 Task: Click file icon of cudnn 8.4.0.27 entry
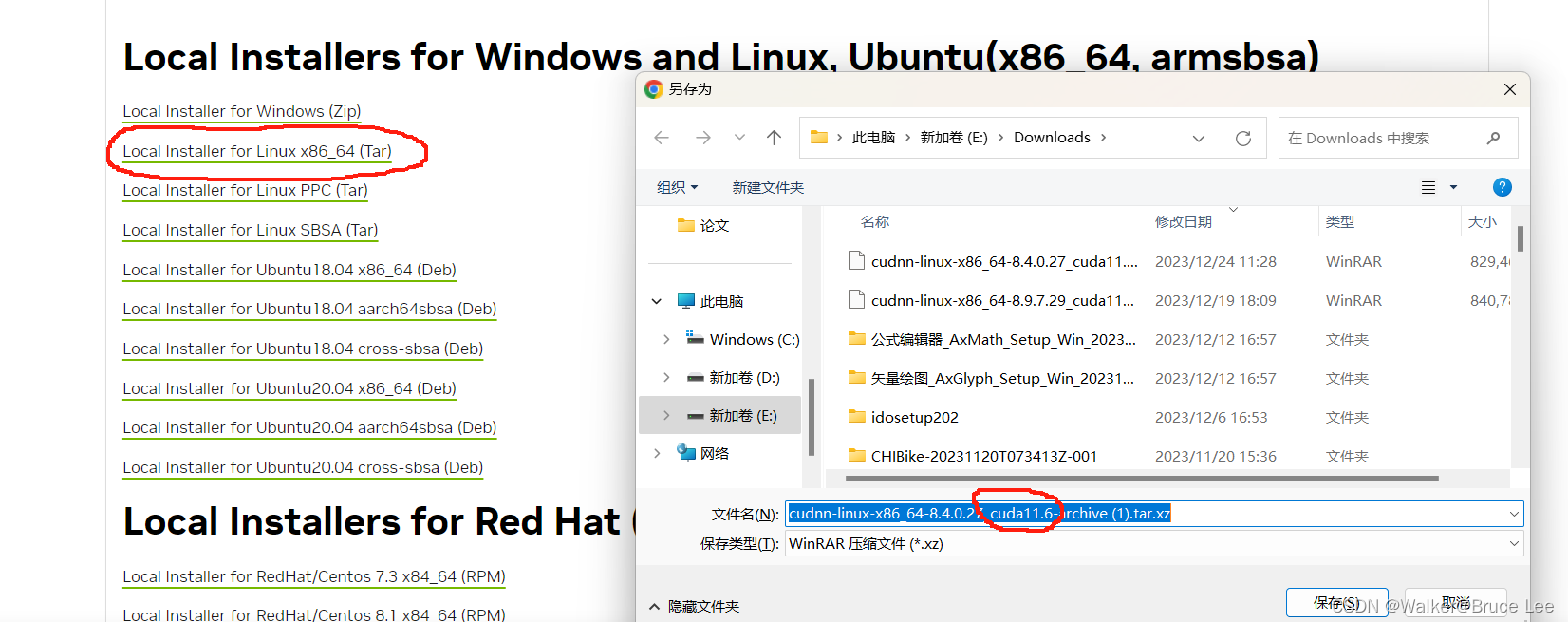(856, 260)
